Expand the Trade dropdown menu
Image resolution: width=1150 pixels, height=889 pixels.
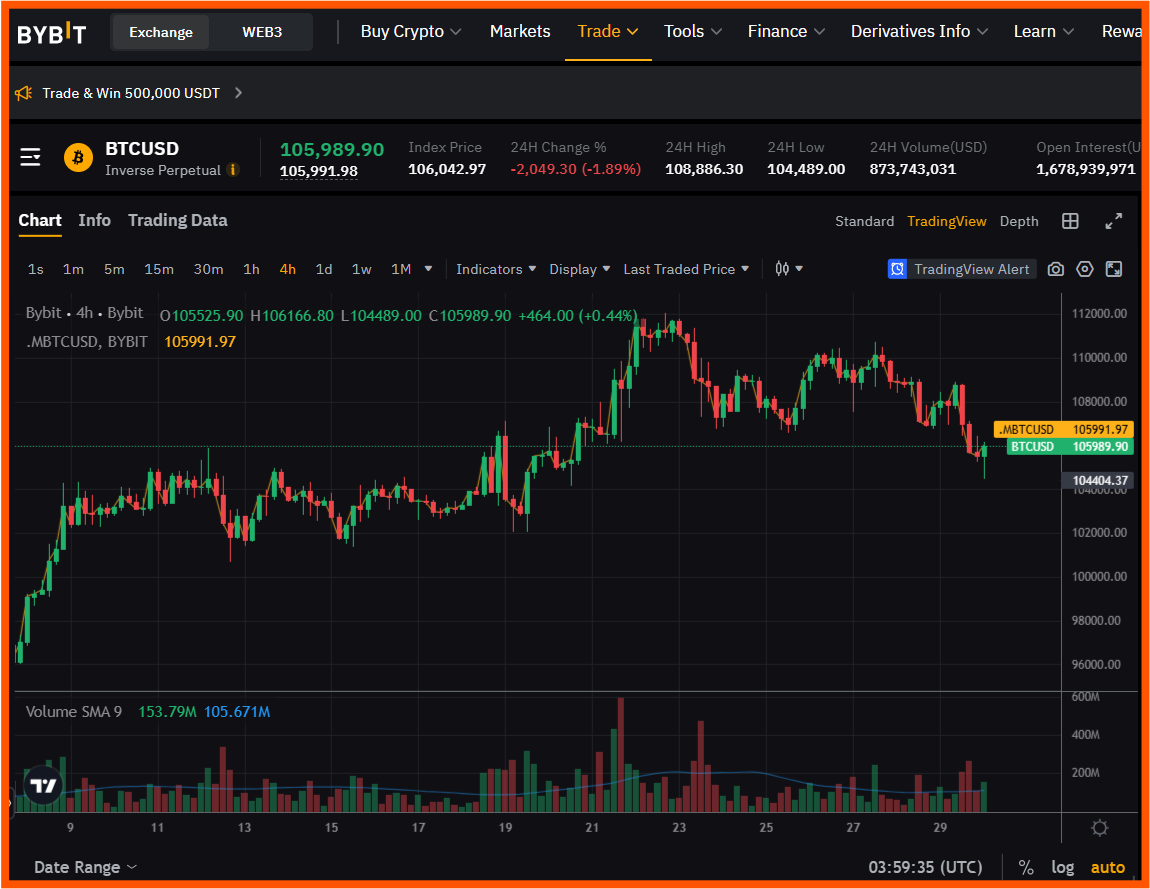[607, 32]
